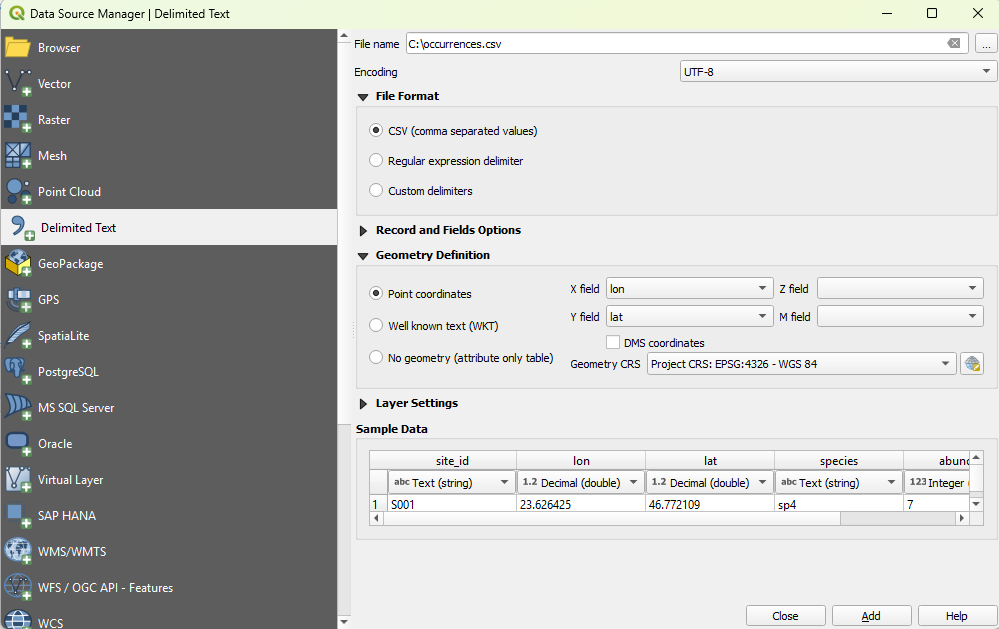
Task: Change site_id column type dropdown
Action: (451, 482)
